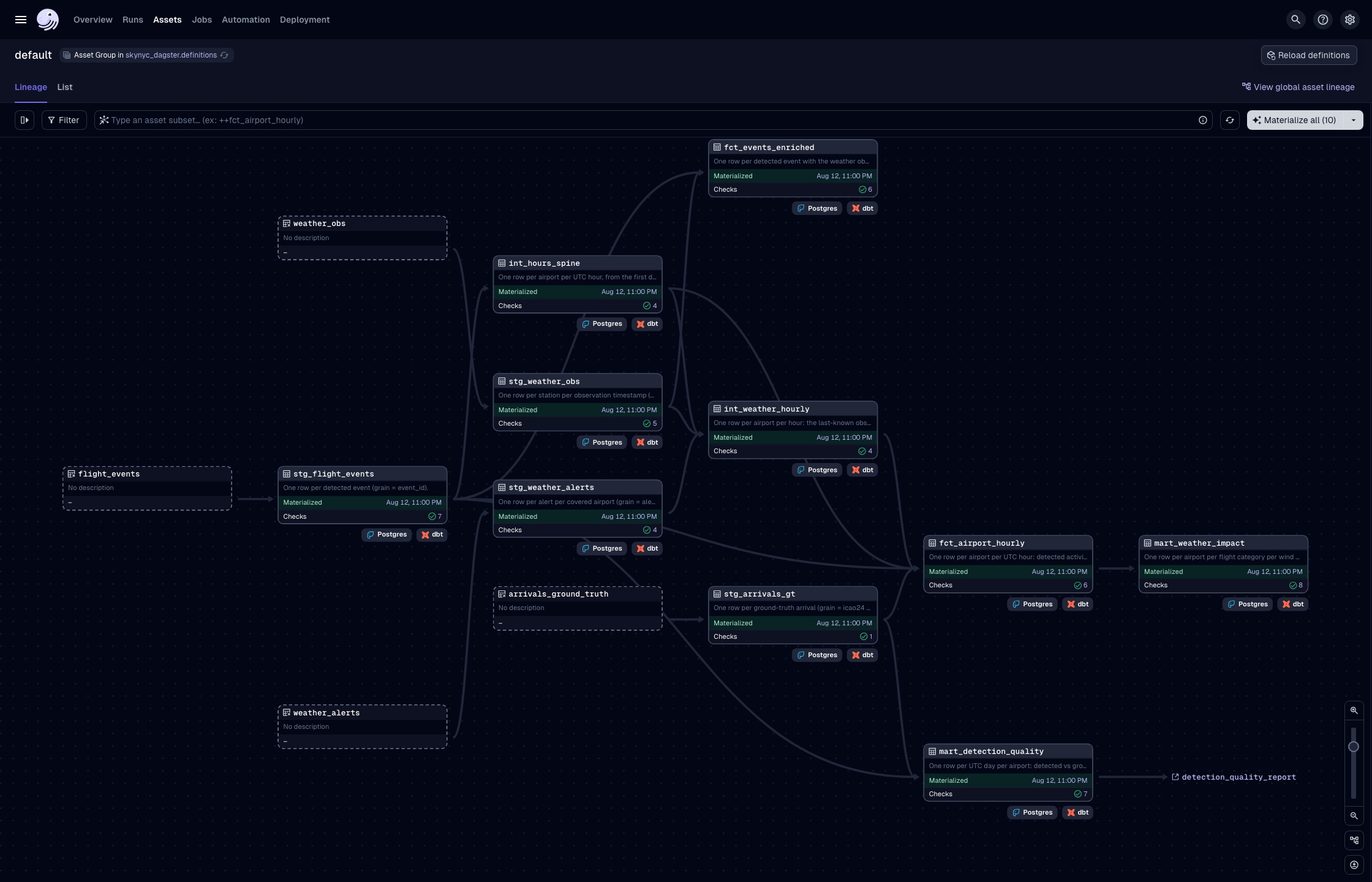Select the stg_weather_alerts node title
1372x882 pixels.
pyautogui.click(x=551, y=488)
